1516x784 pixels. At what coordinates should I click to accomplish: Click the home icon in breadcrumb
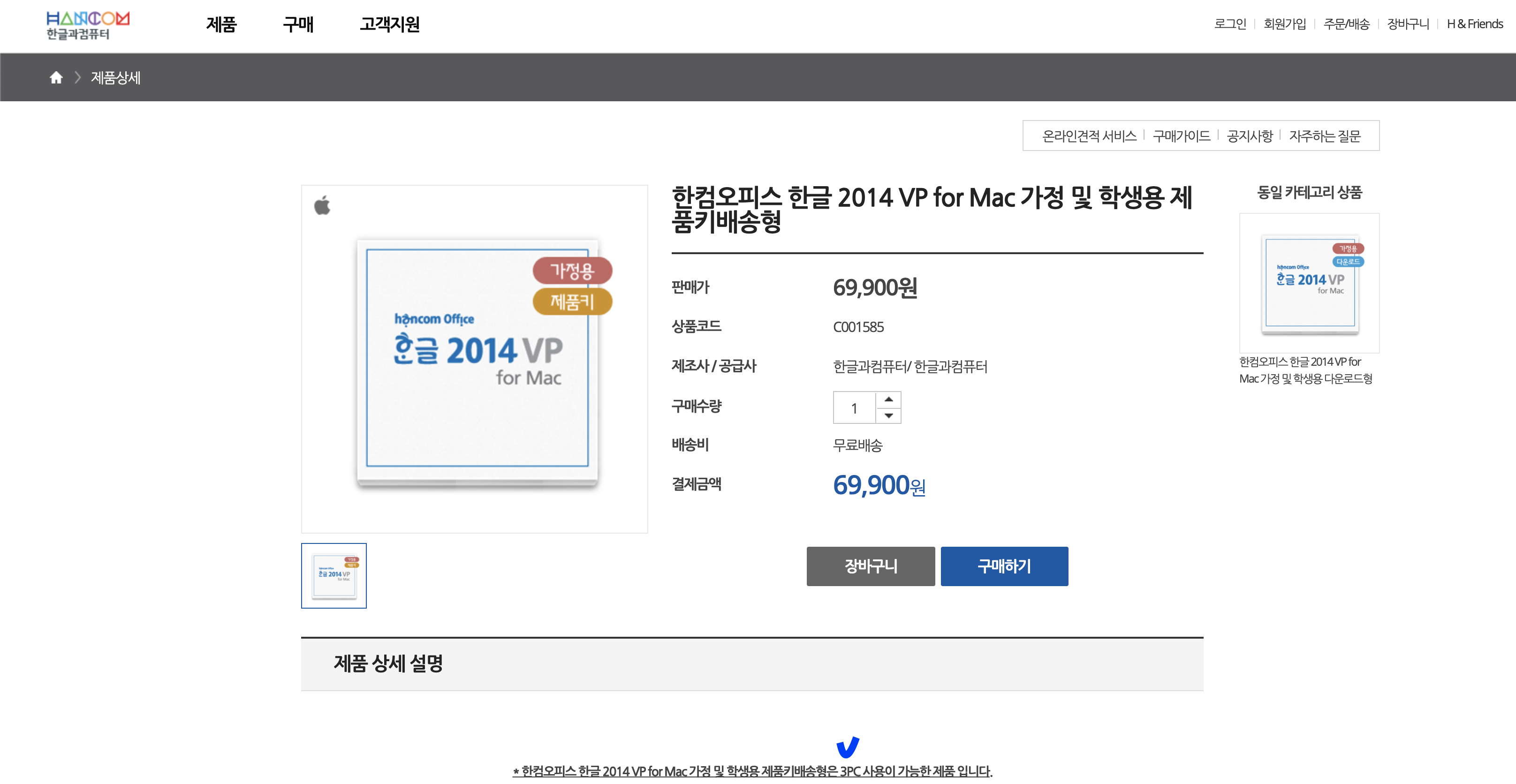[56, 78]
